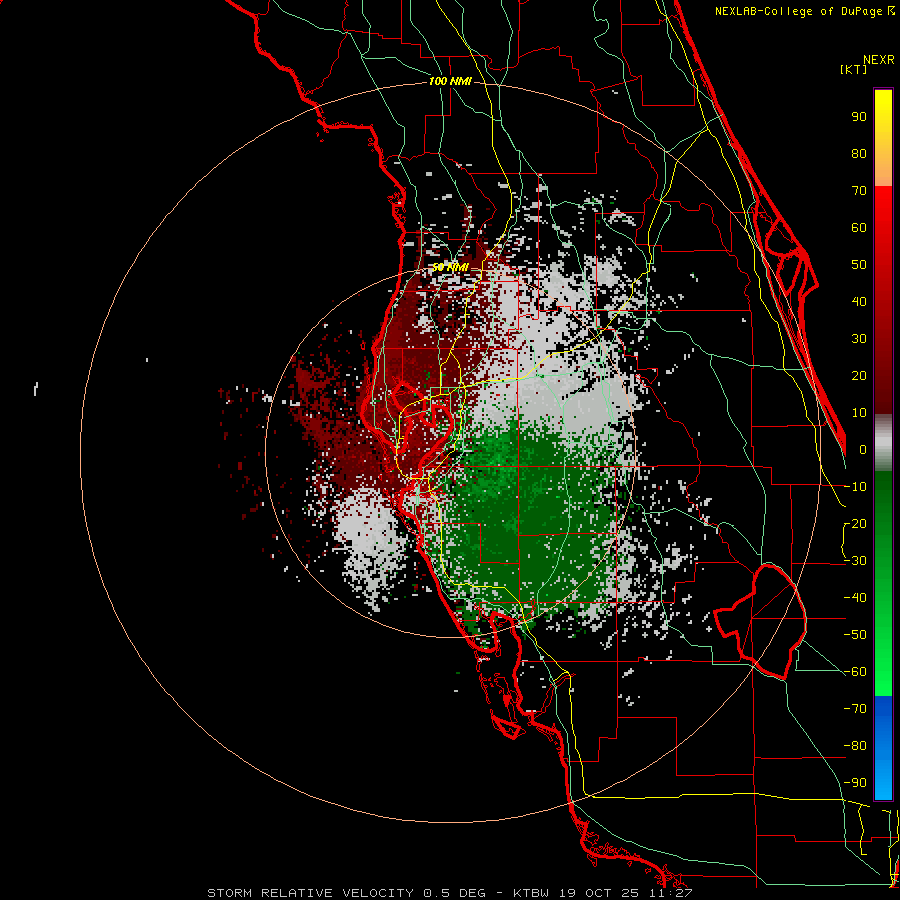
Task: Click the 90 knot scale label
Action: (859, 117)
